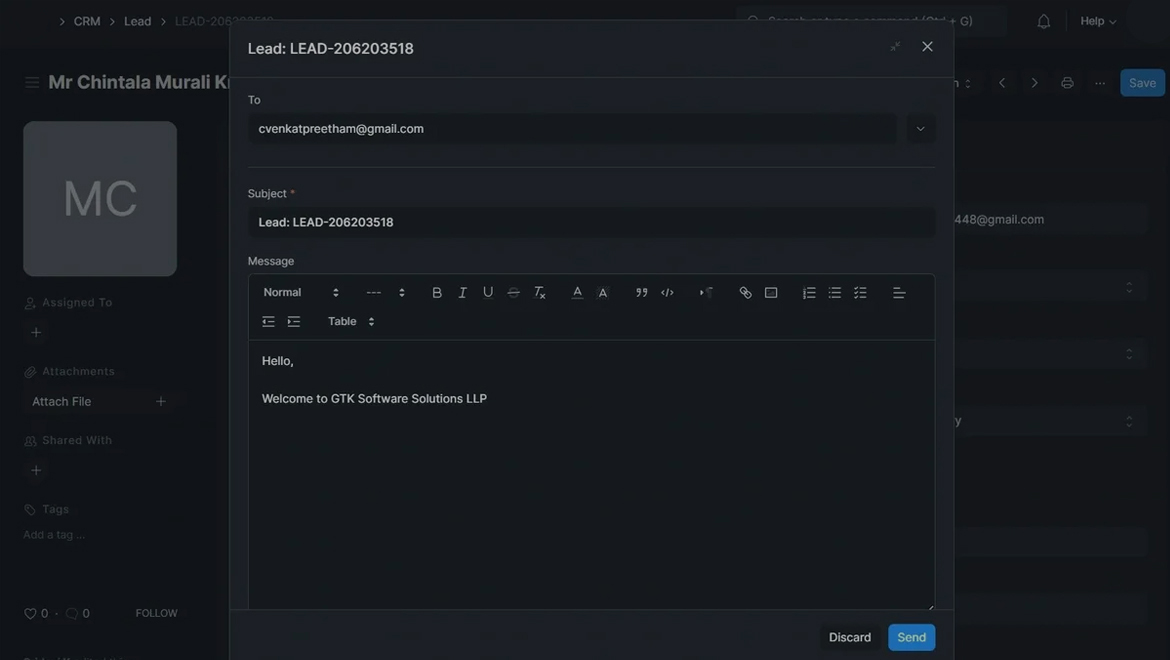
Task: Insert a hyperlink using link icon
Action: click(745, 292)
